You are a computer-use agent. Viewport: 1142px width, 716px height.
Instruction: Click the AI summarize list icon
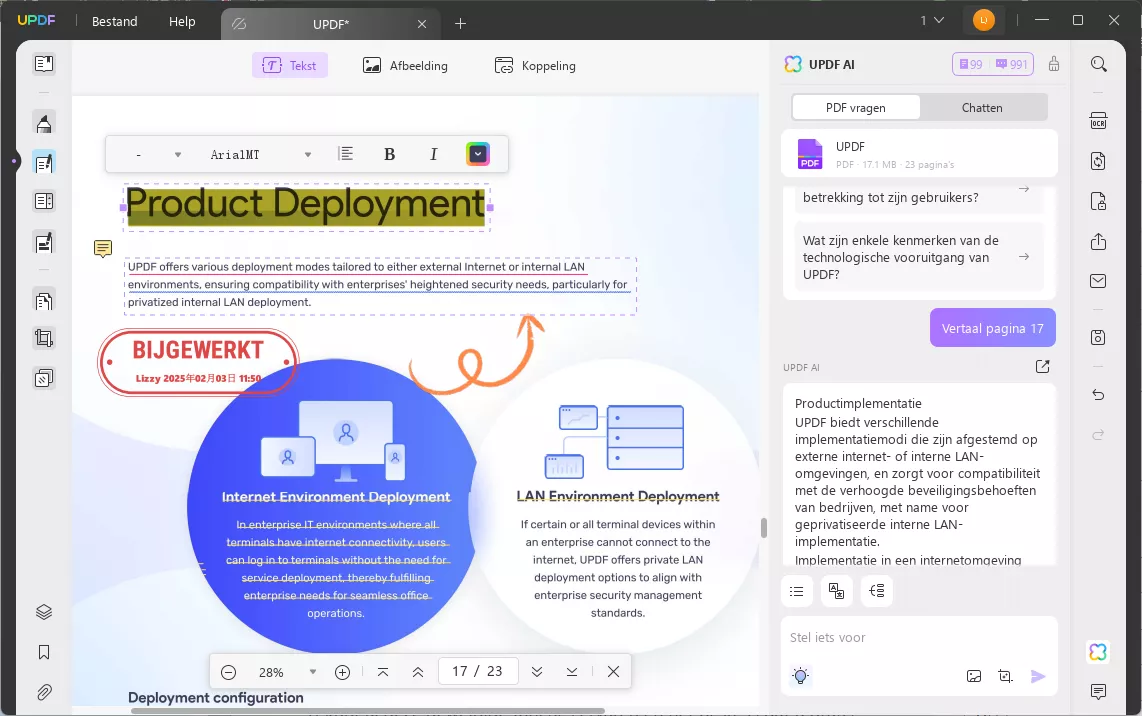coord(797,591)
